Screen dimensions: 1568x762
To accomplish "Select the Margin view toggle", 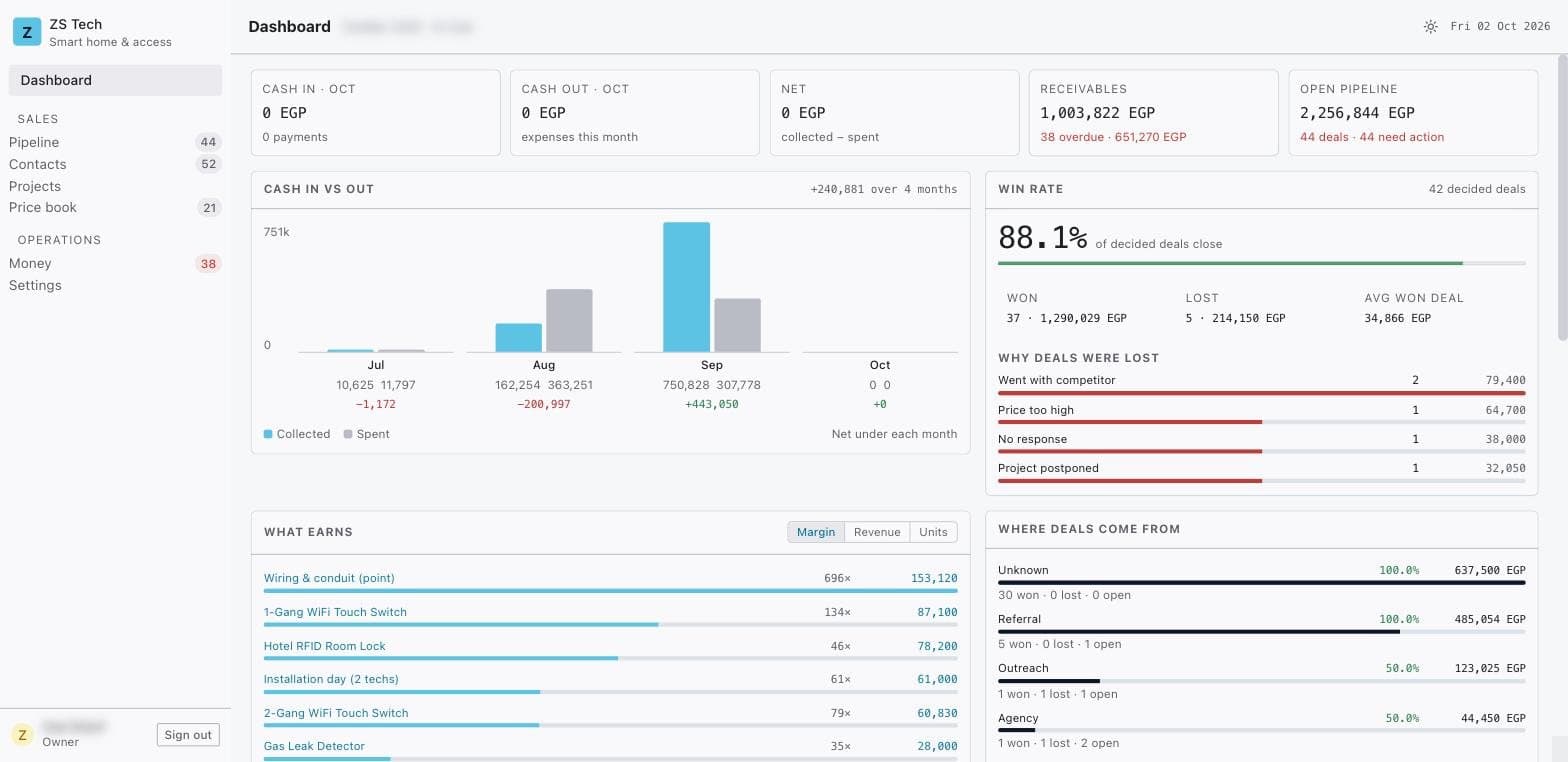I will point(816,532).
